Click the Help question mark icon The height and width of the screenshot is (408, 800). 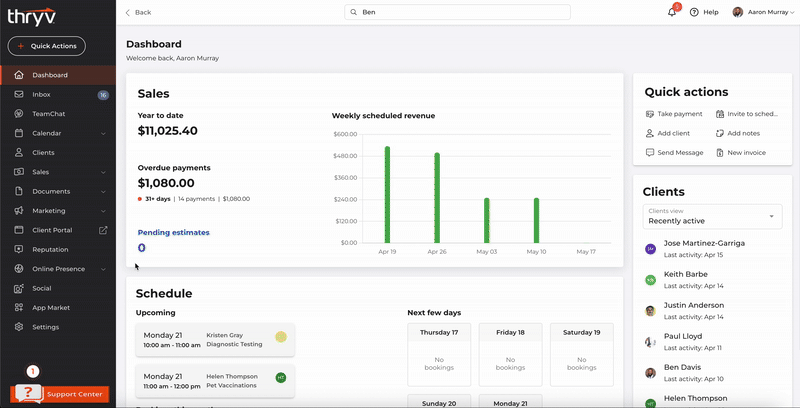694,12
